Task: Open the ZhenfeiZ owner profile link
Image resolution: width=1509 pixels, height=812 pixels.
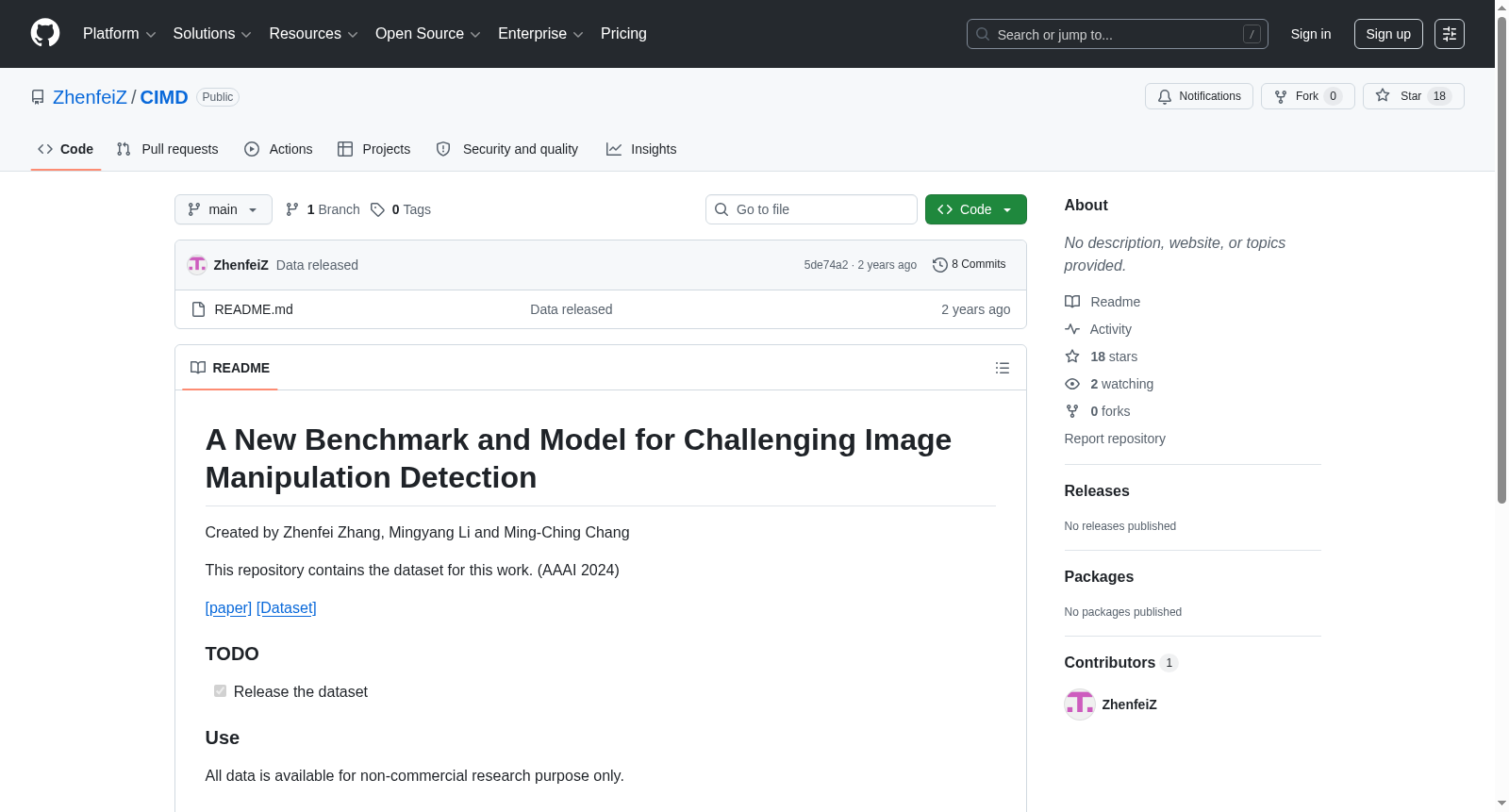Action: click(90, 97)
